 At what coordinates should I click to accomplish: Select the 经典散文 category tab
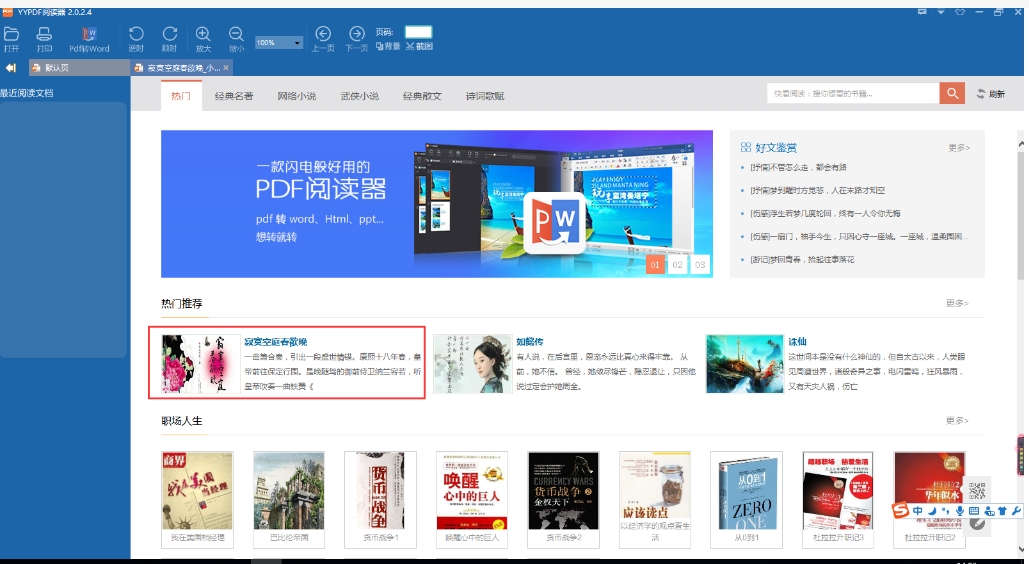pos(422,96)
